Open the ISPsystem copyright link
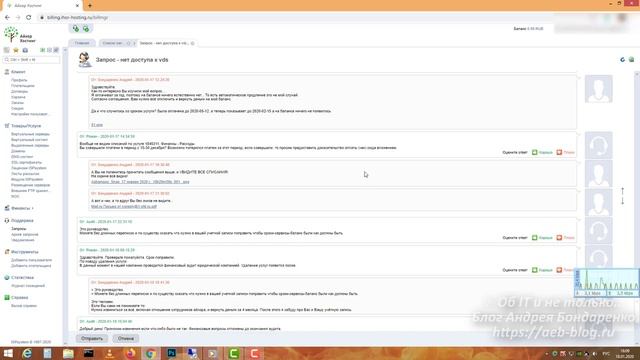640x360 pixels. [x=31, y=342]
